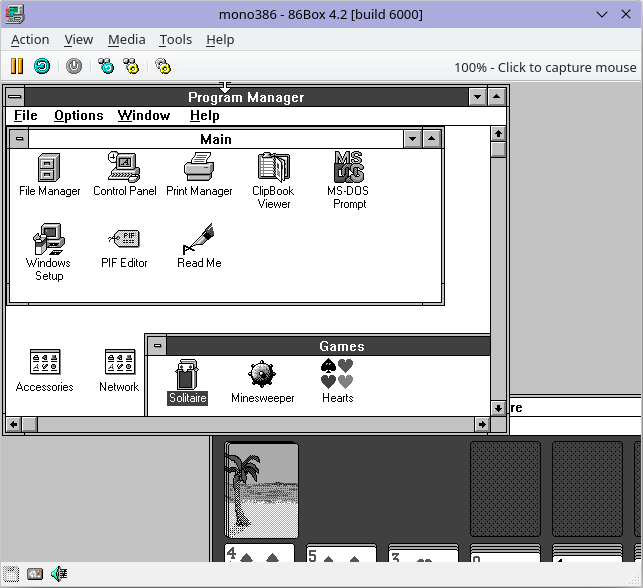Click Program Manager vertical scroll up arrow
Viewport: 643px width, 588px height.
coord(498,134)
